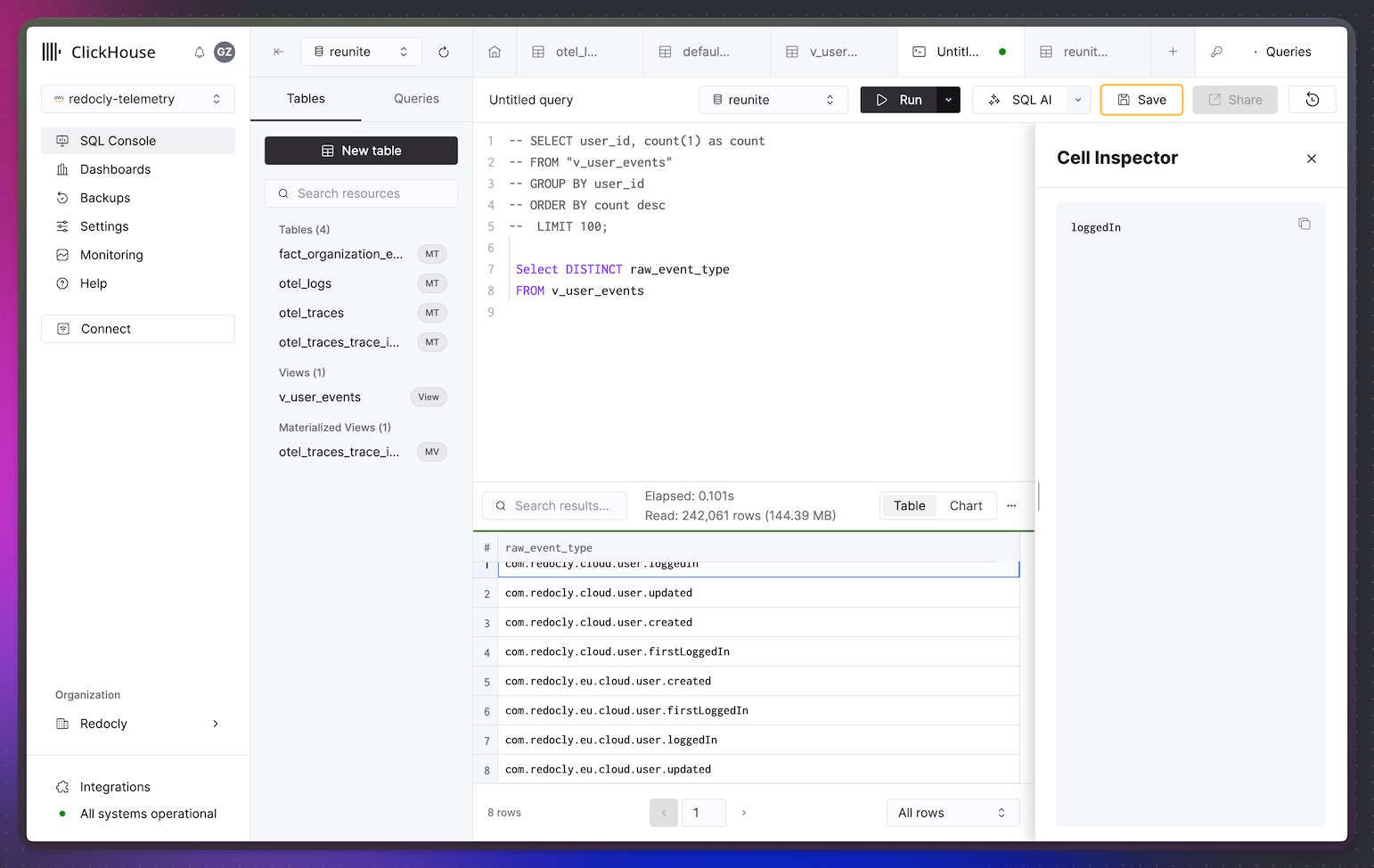Open the GZ user avatar menu
Viewport: 1374px width, 868px height.
click(x=225, y=52)
